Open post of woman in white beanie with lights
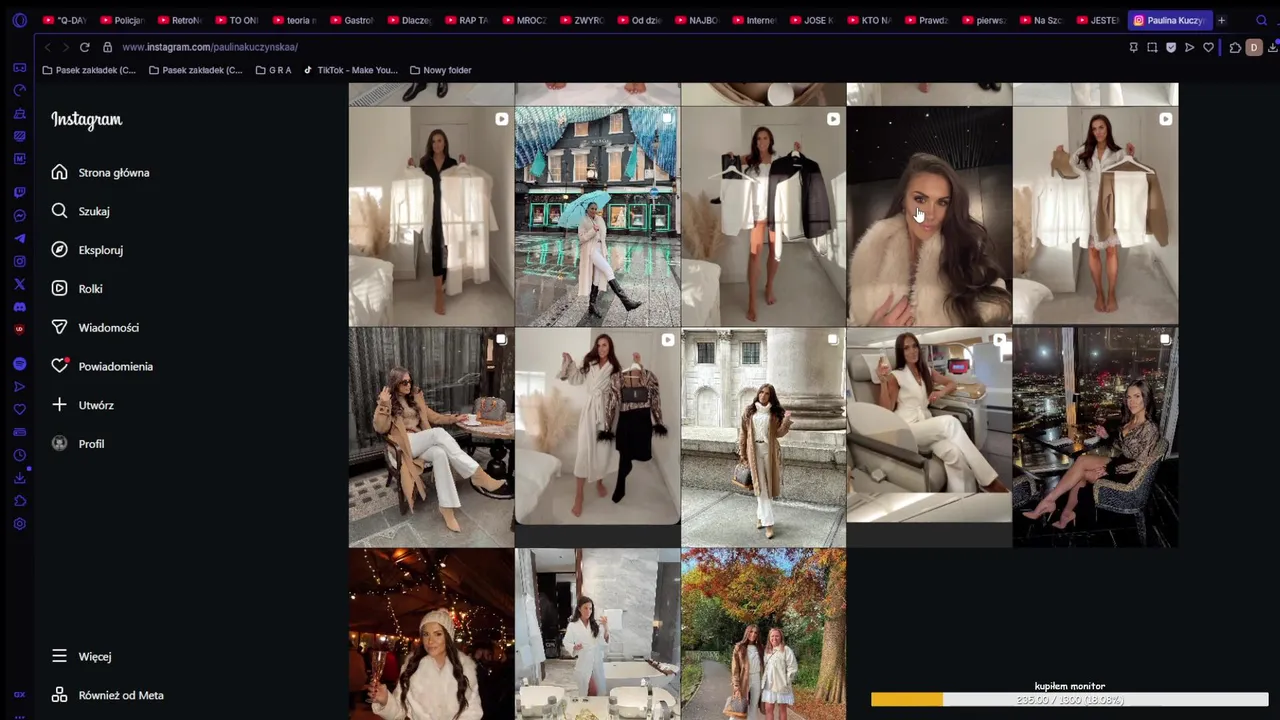The width and height of the screenshot is (1280, 720). (x=431, y=634)
